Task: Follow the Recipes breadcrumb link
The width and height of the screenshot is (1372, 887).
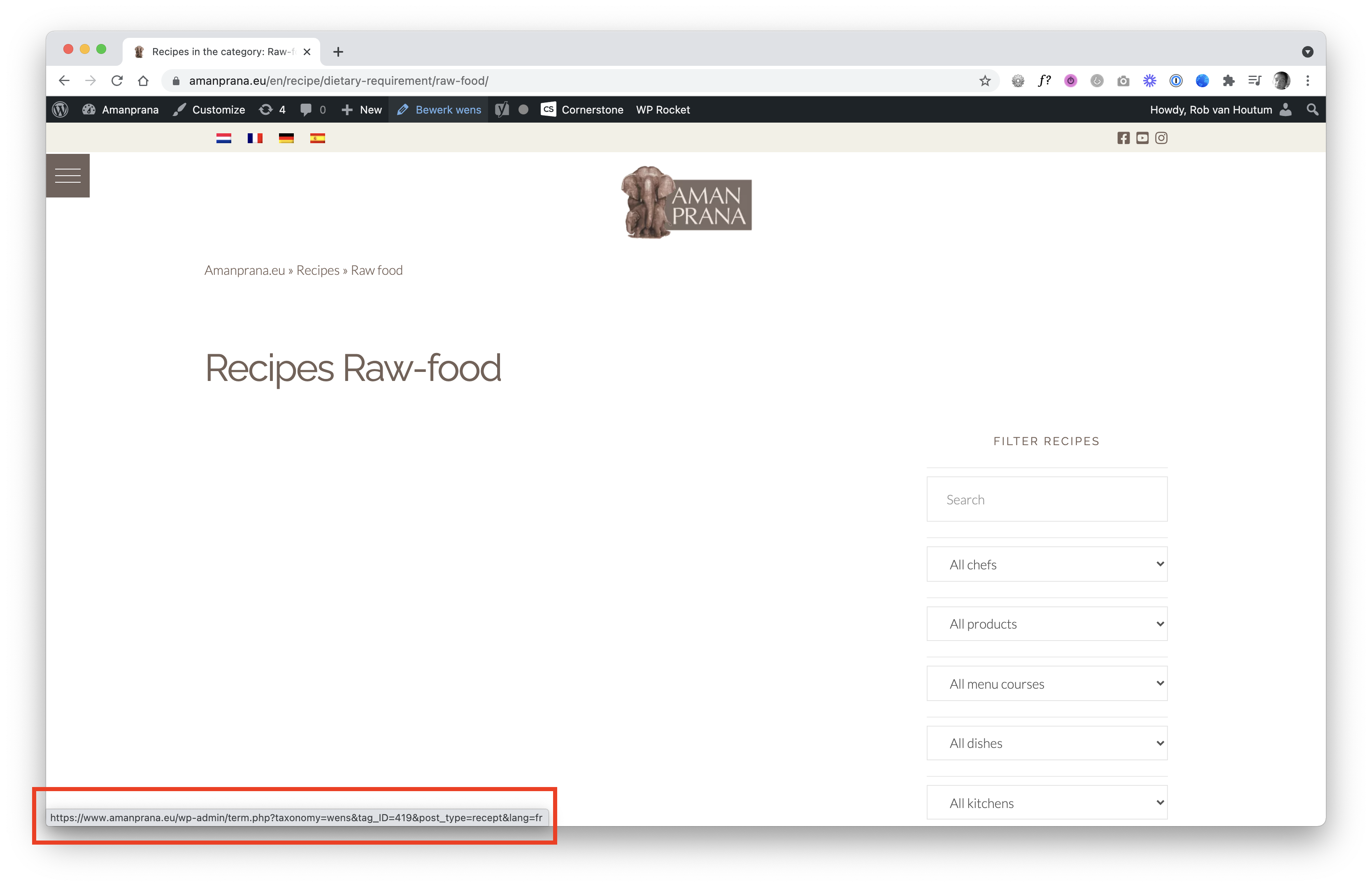Action: pyautogui.click(x=318, y=270)
